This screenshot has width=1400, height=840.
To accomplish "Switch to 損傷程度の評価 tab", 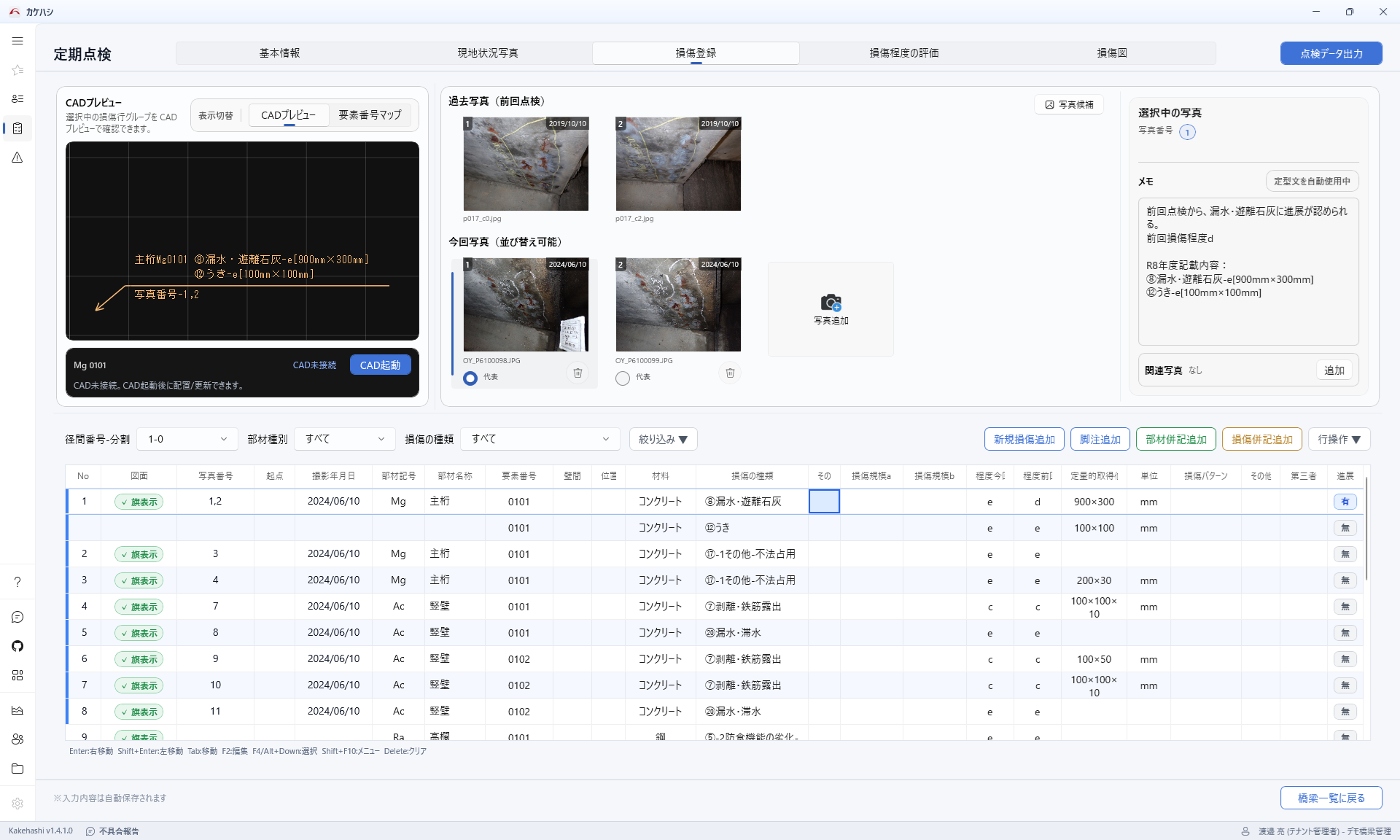I will tap(904, 53).
